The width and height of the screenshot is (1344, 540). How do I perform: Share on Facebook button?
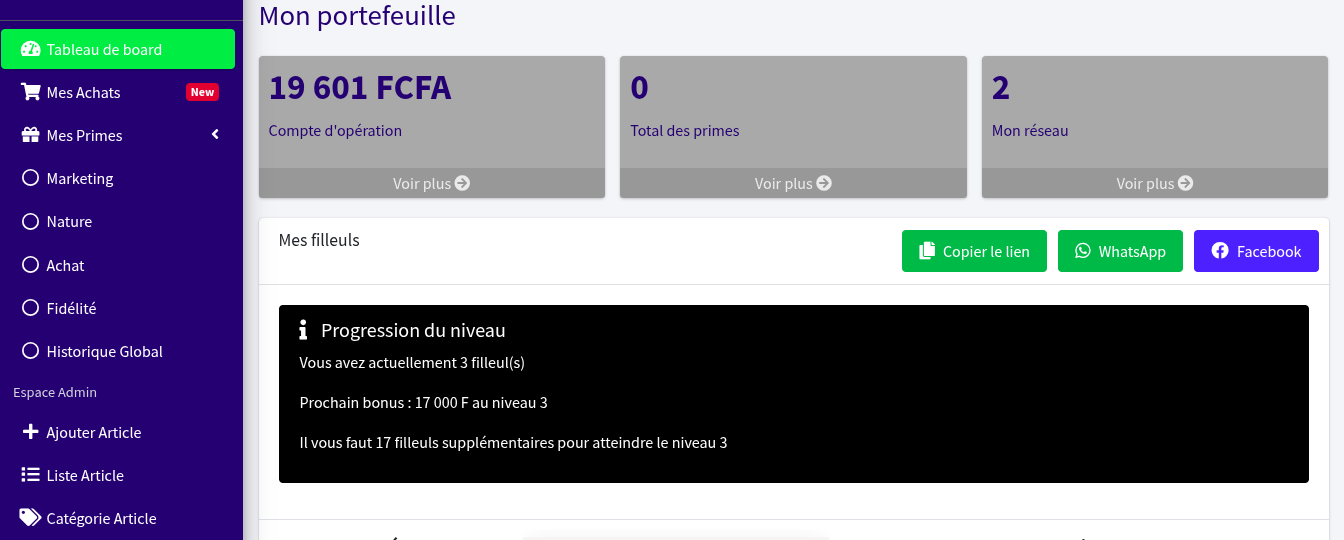(x=1256, y=251)
